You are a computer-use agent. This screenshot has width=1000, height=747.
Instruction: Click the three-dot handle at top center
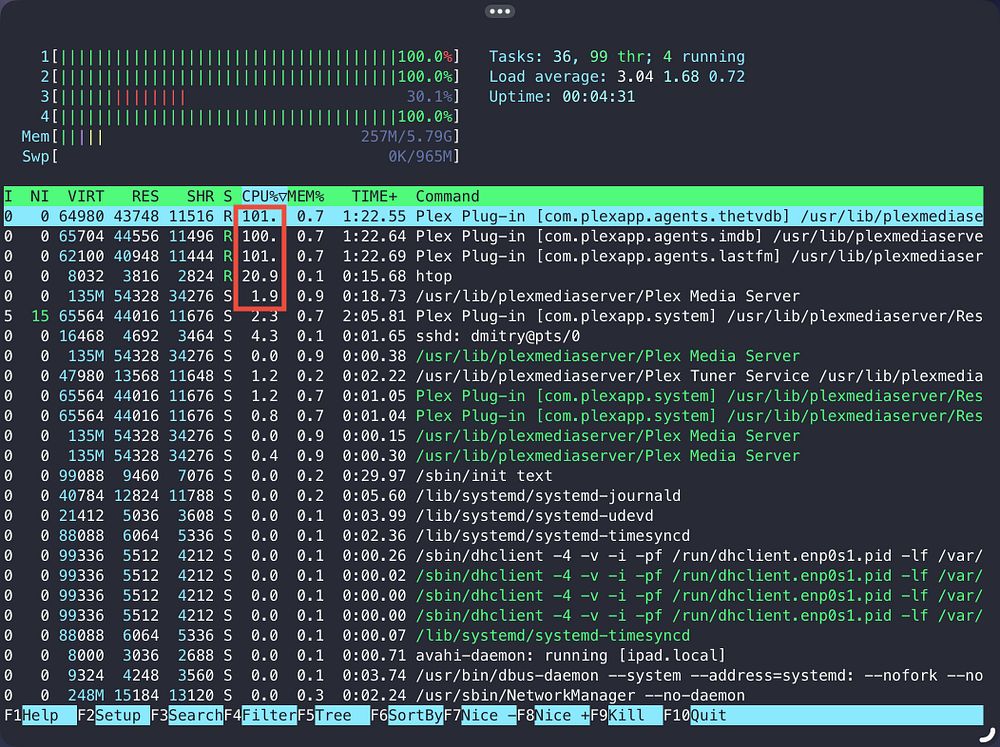pos(499,11)
